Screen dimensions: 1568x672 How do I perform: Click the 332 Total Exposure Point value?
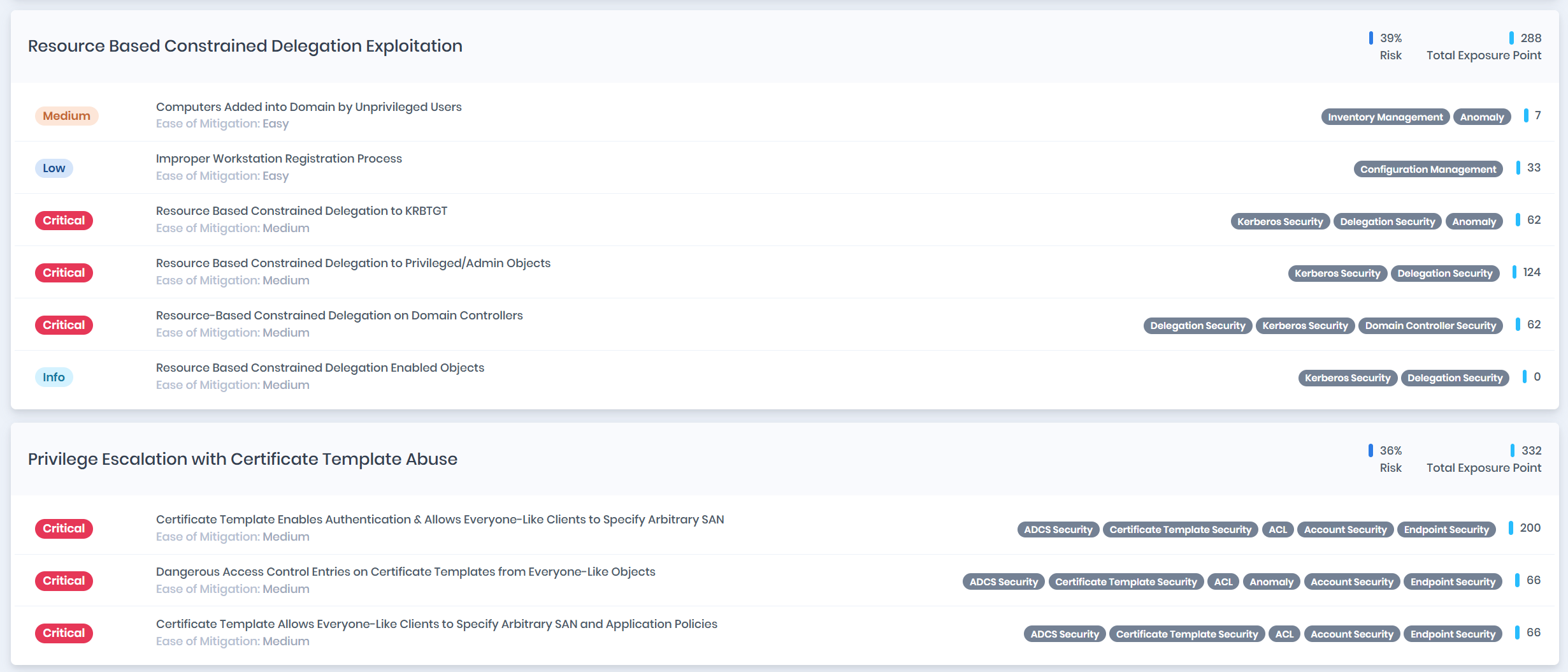click(x=1530, y=451)
